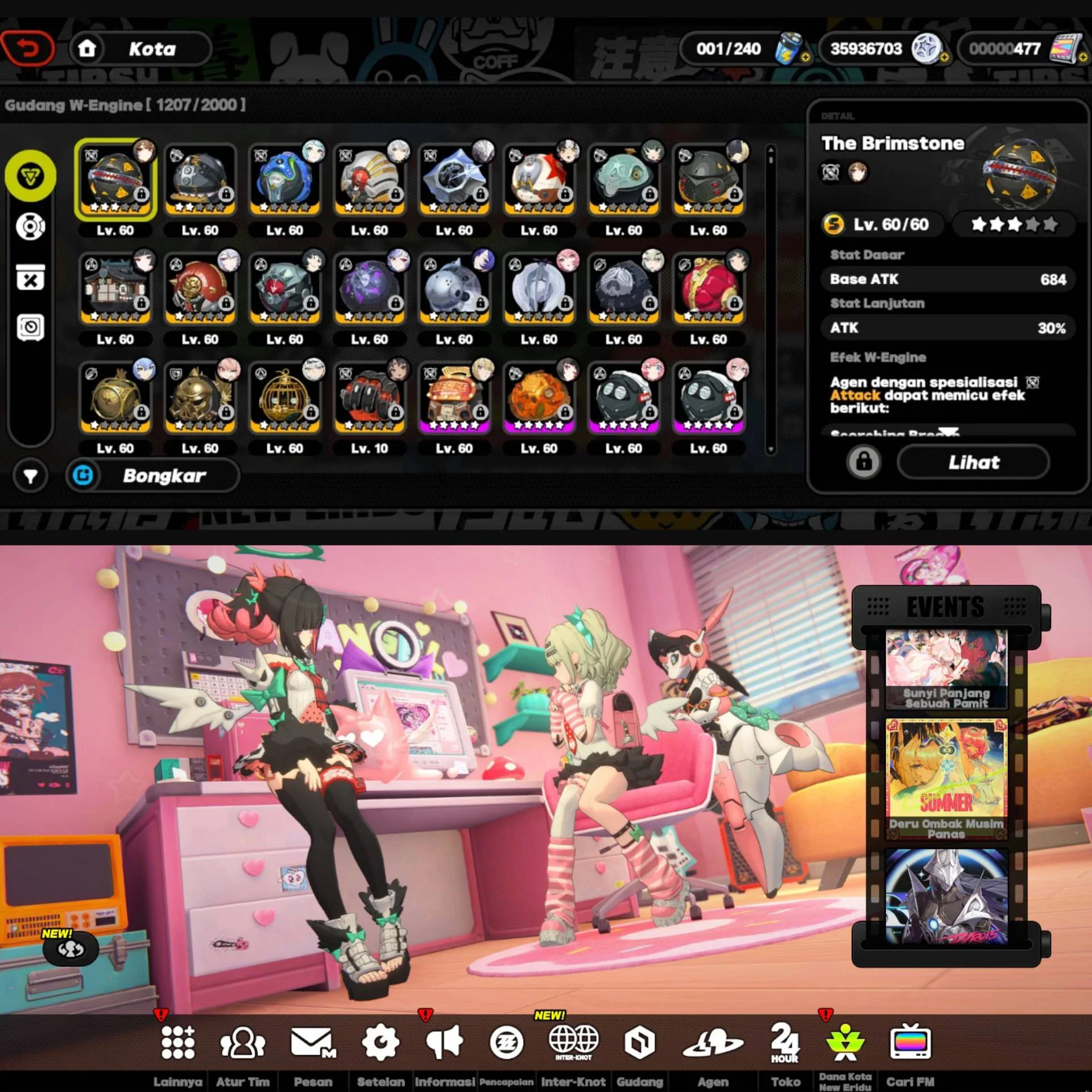Click the Lihat button
This screenshot has width=1092, height=1092.
(973, 462)
